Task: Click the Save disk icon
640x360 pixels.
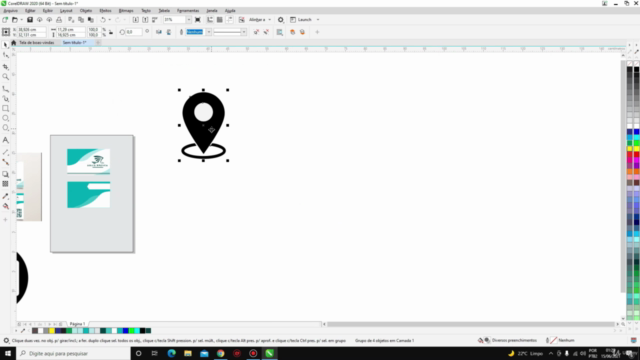Action: (30, 20)
